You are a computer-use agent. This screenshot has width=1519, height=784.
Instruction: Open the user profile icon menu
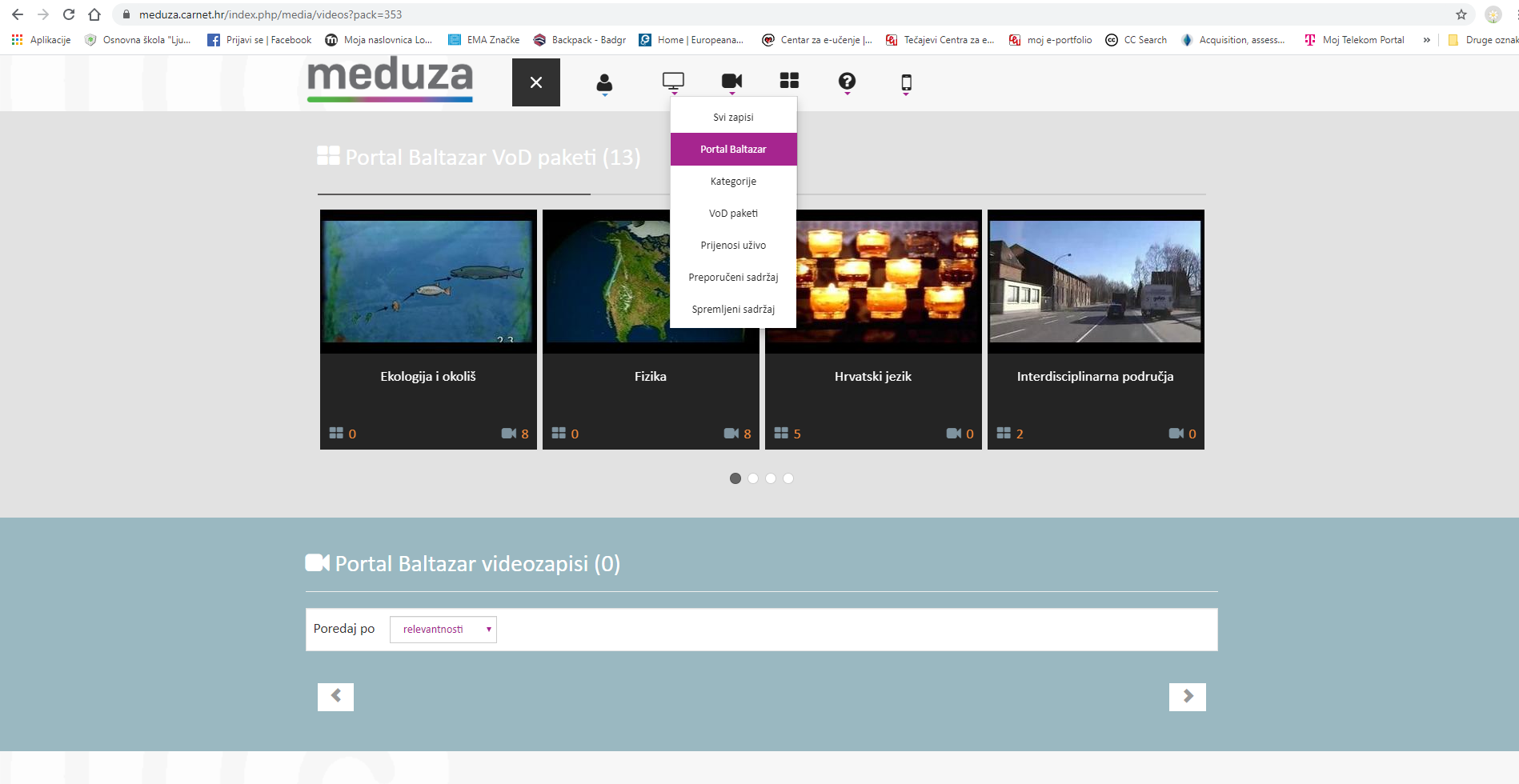[604, 82]
